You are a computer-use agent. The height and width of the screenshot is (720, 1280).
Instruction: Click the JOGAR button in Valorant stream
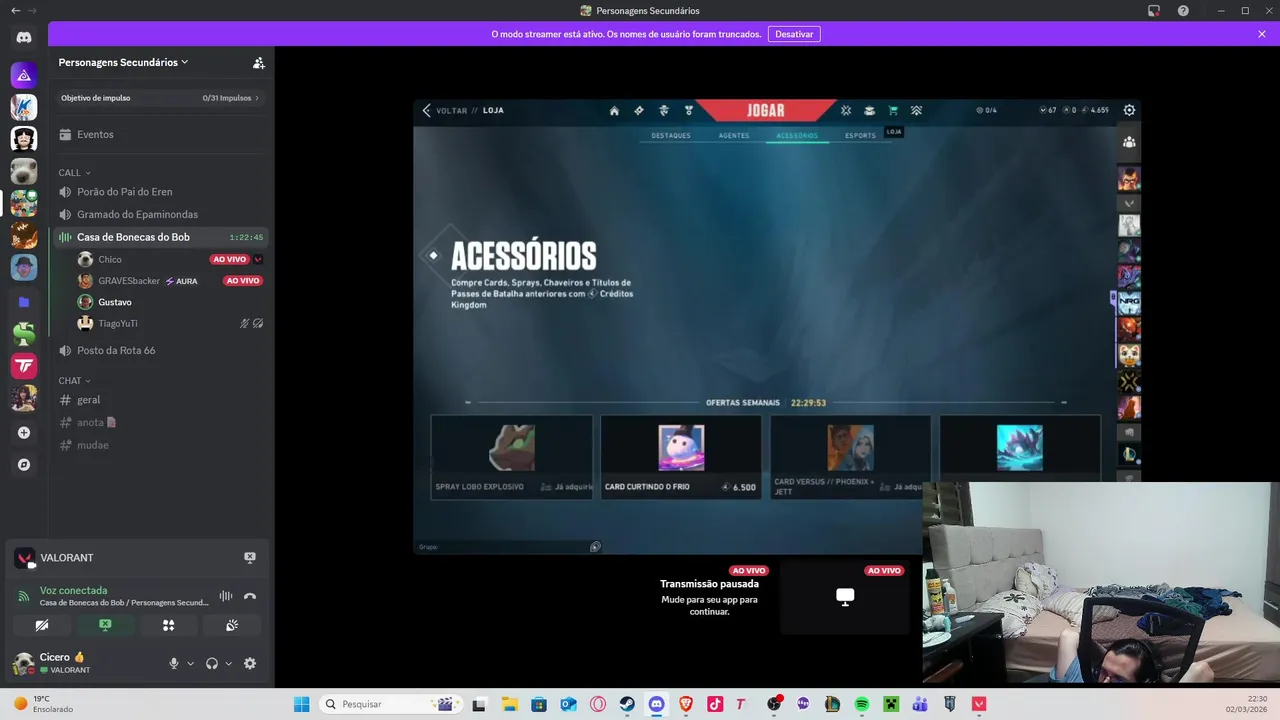click(765, 110)
